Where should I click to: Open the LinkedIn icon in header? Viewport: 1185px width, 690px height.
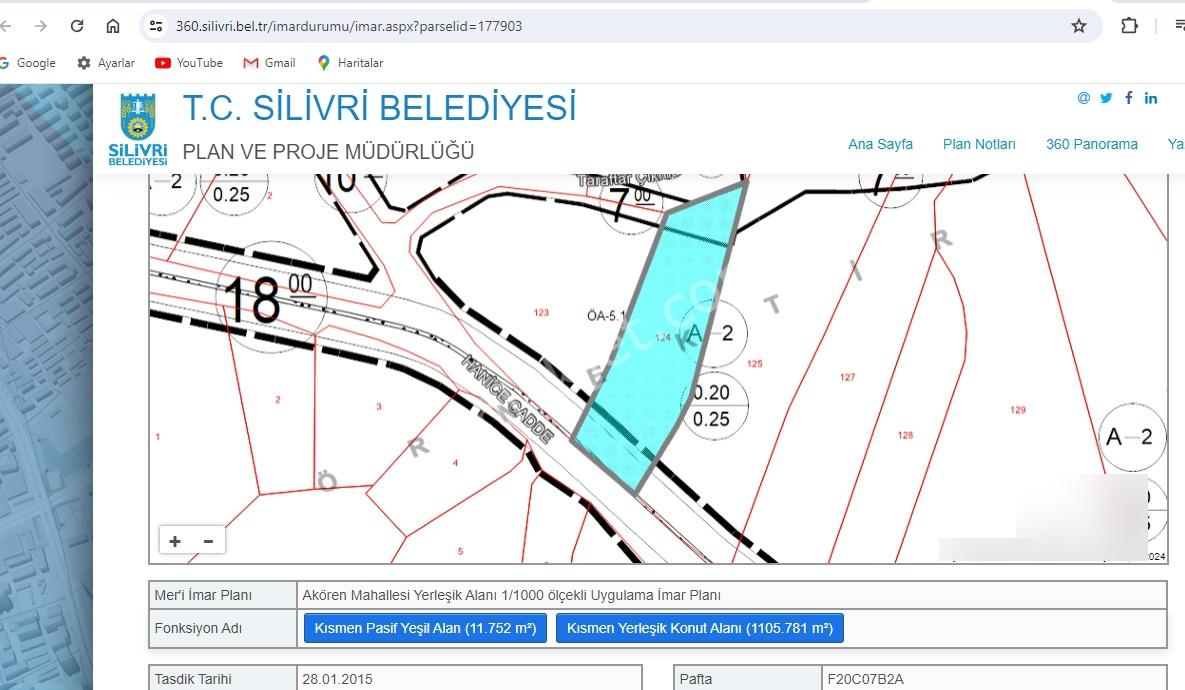coord(1150,97)
